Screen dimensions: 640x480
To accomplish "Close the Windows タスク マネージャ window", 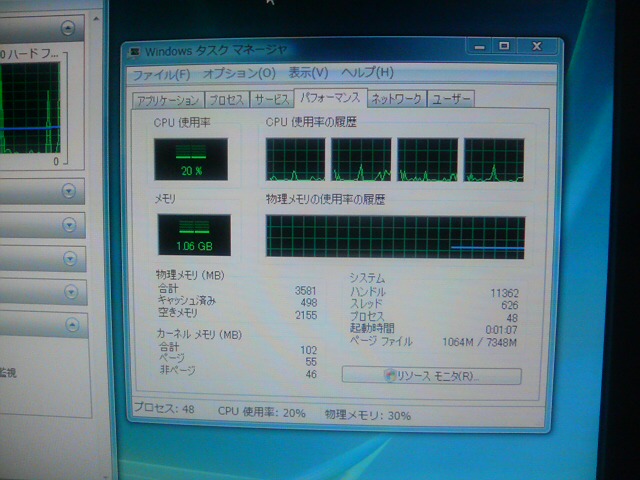I will 537,46.
